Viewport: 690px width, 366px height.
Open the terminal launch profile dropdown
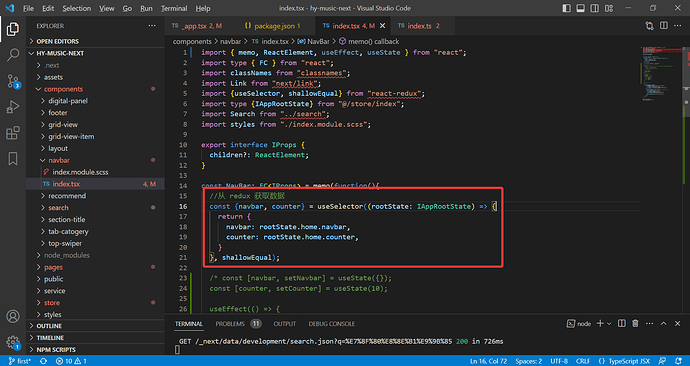[x=609, y=324]
